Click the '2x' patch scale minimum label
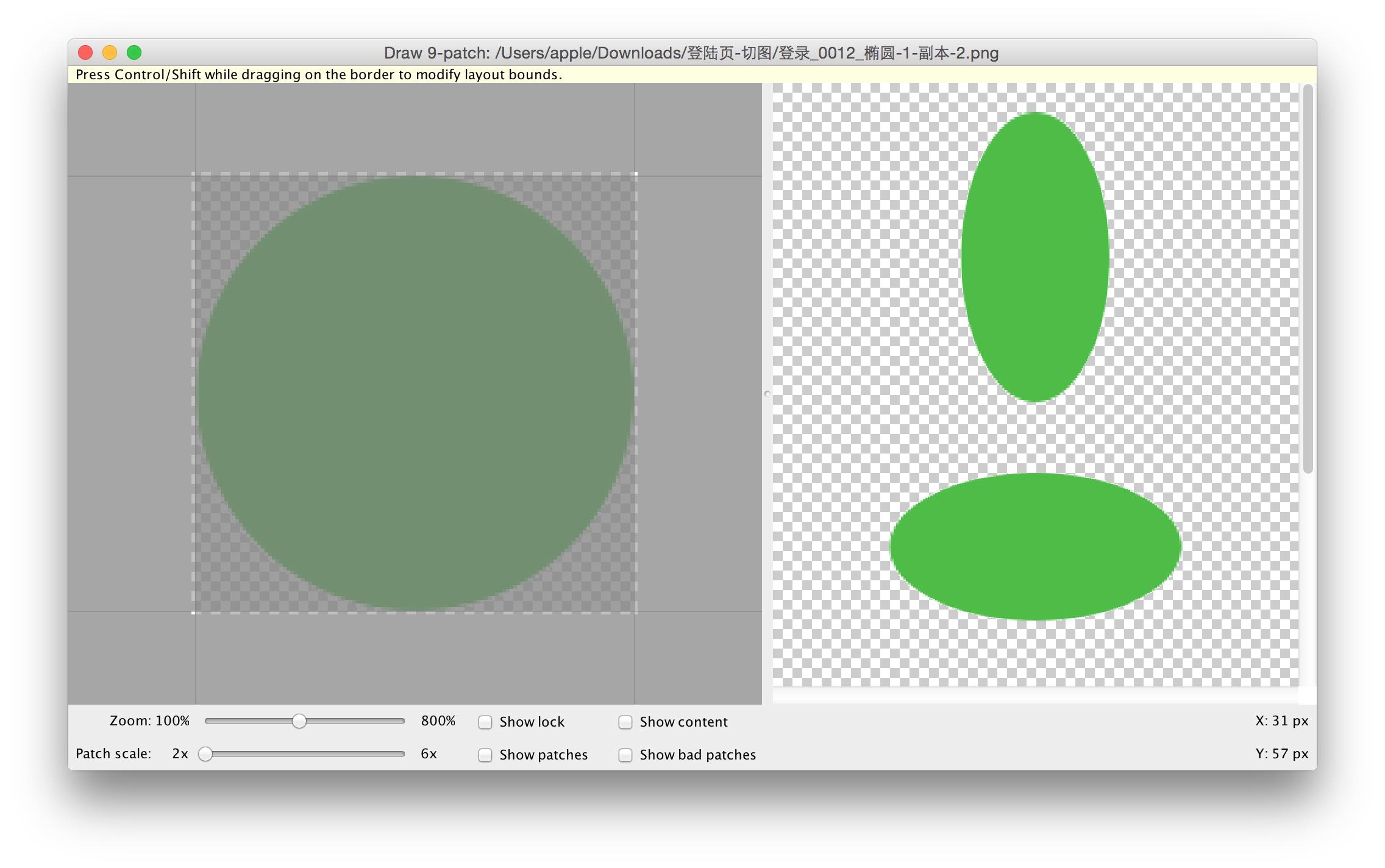Viewport: 1385px width, 868px height. point(180,754)
